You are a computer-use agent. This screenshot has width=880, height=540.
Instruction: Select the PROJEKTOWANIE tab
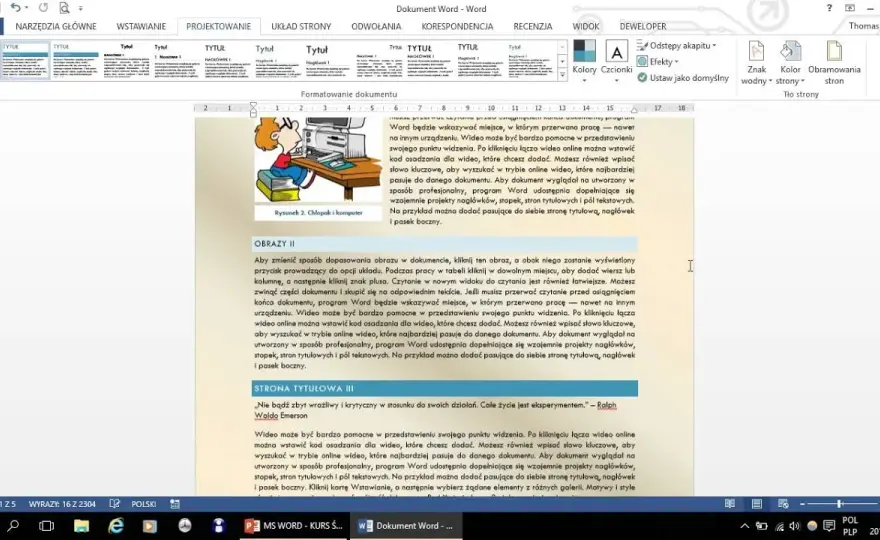tap(218, 26)
